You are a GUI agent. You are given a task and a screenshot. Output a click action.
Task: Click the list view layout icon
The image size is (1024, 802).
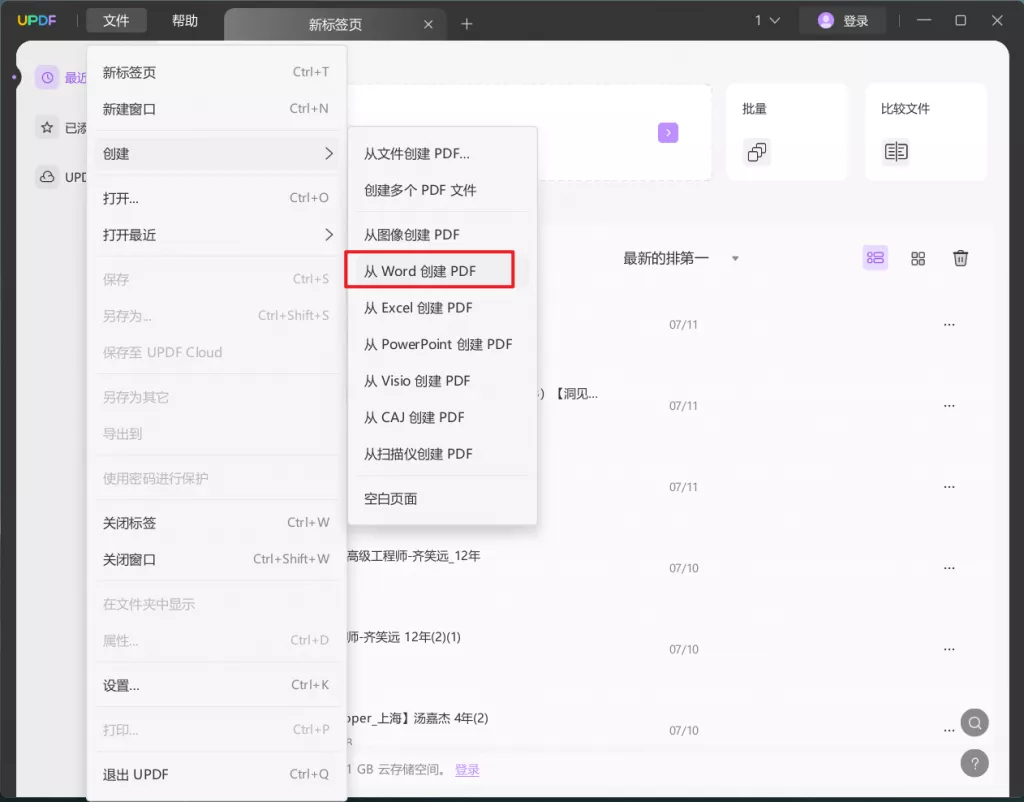[x=875, y=258]
